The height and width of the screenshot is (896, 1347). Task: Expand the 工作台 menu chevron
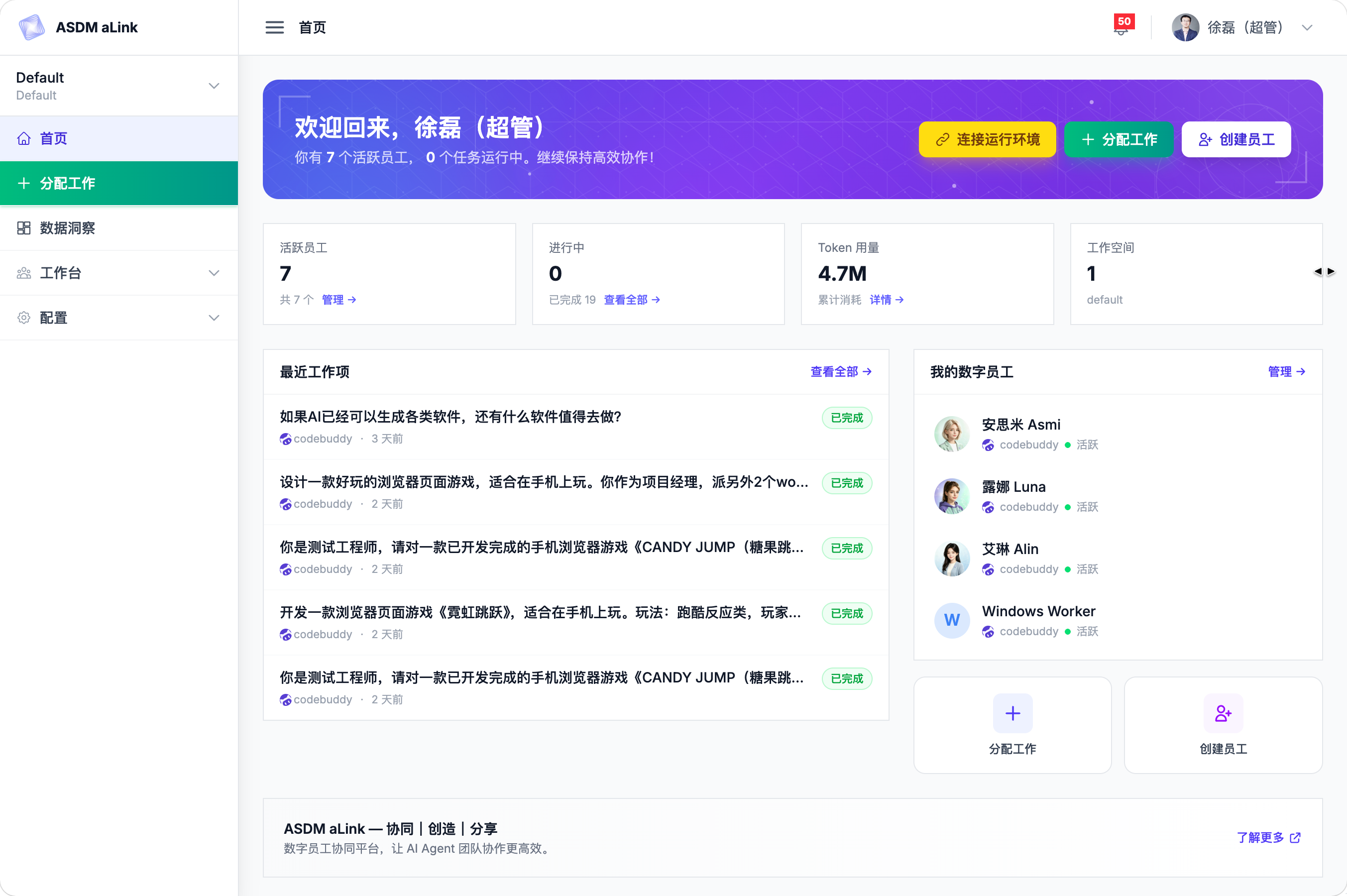click(x=214, y=273)
